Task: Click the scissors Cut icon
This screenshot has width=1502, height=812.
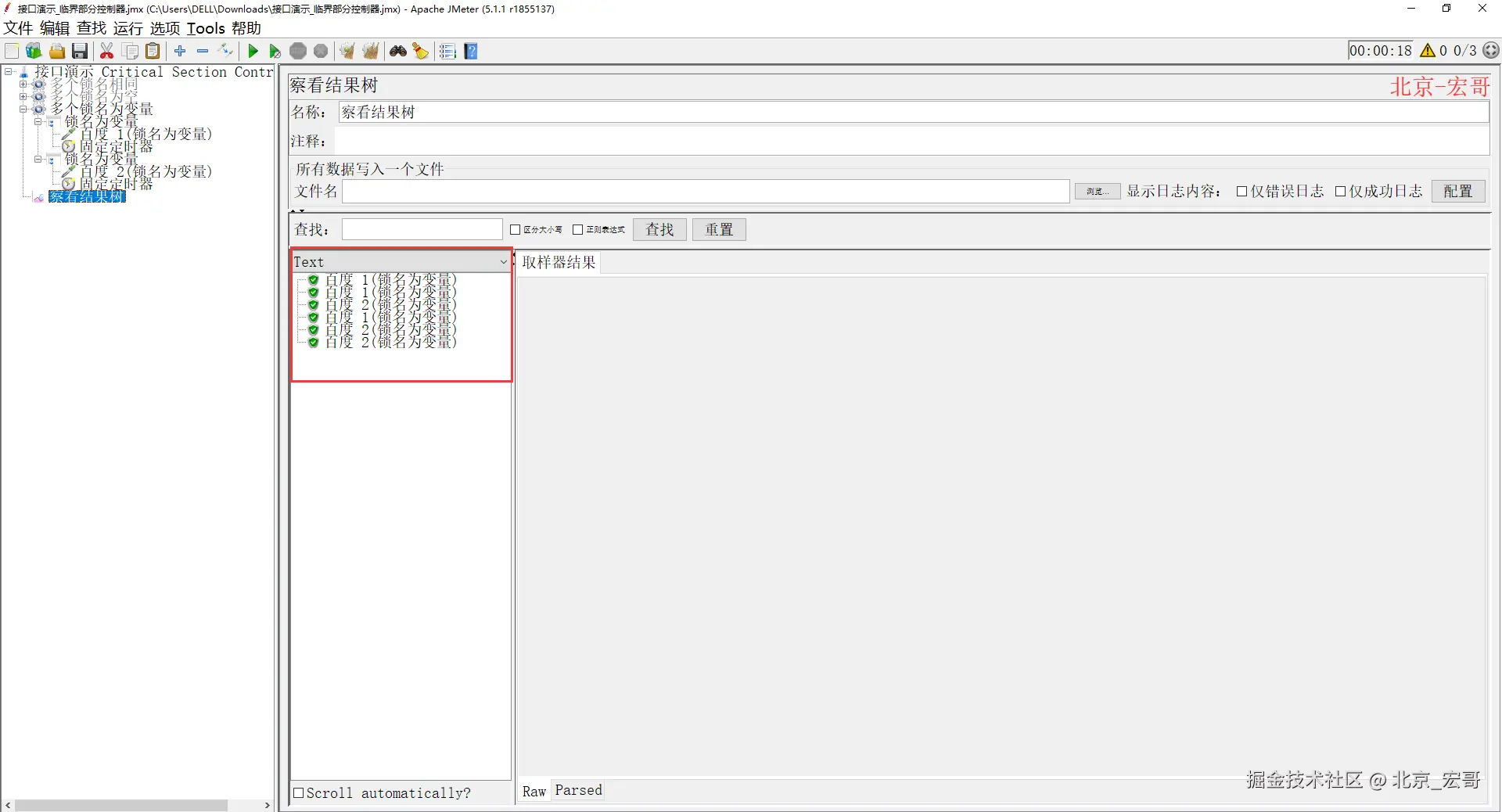Action: coord(107,52)
